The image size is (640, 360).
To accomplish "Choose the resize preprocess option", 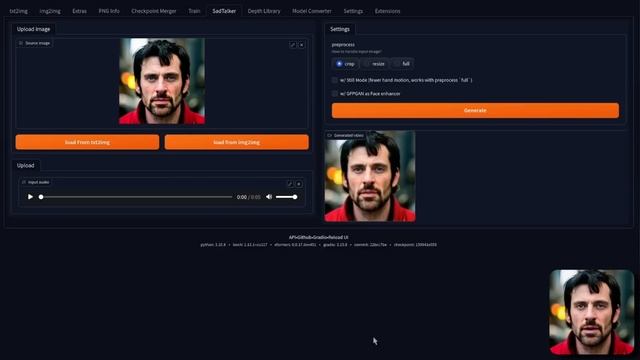I will [x=374, y=64].
